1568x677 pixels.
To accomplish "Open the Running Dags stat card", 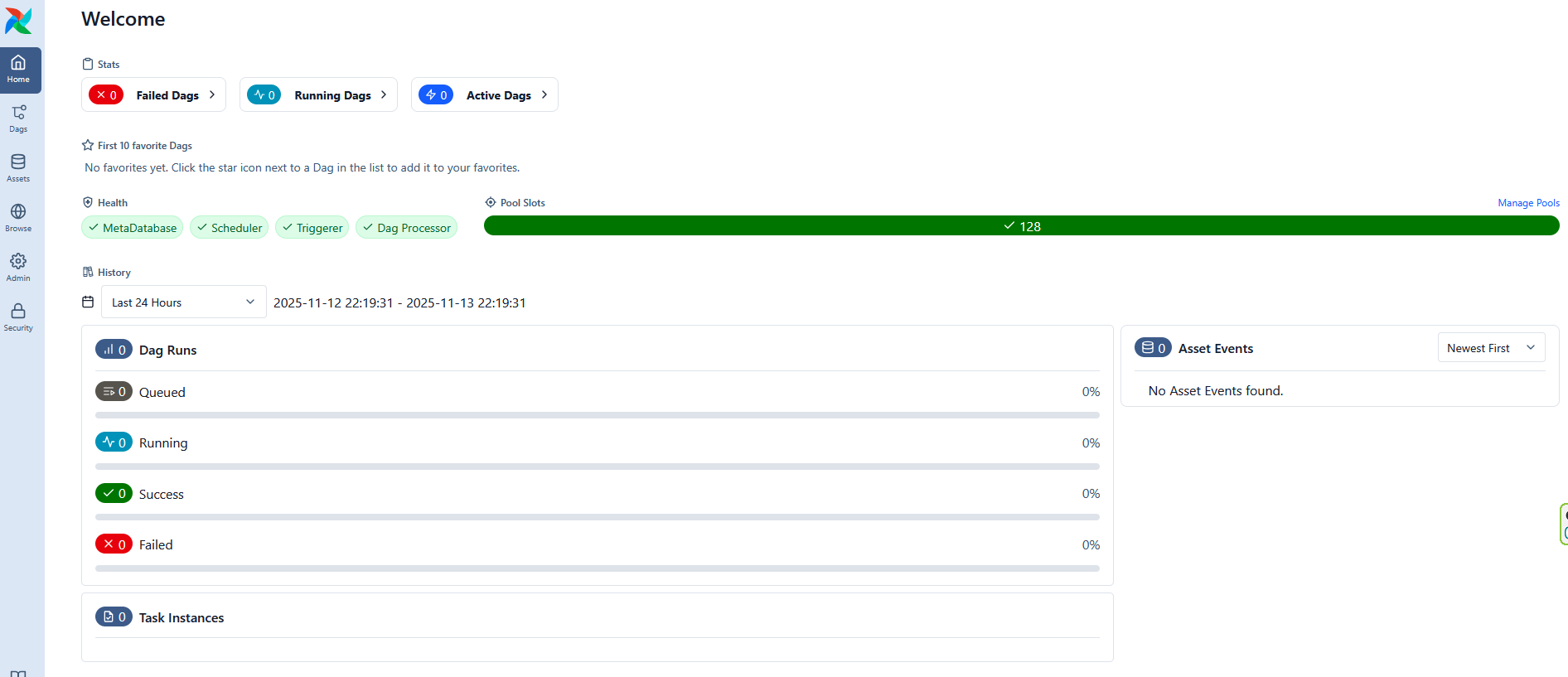I will [318, 95].
